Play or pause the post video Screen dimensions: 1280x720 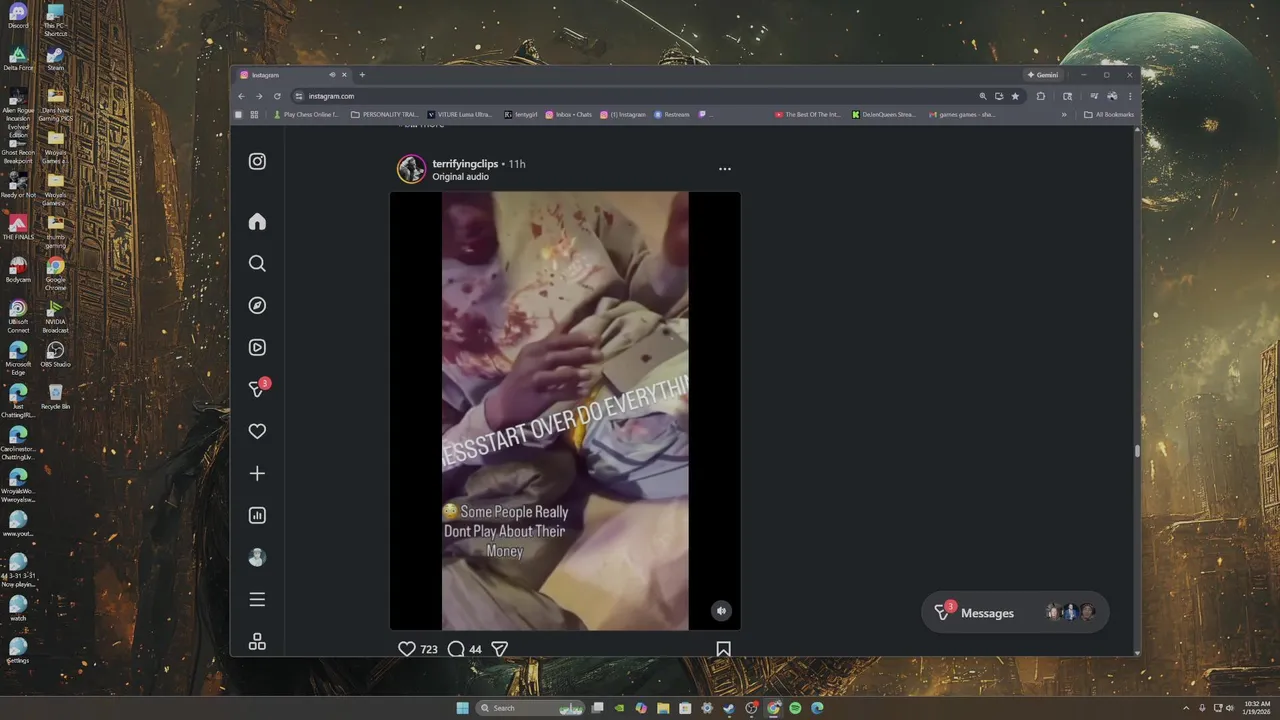coord(565,411)
